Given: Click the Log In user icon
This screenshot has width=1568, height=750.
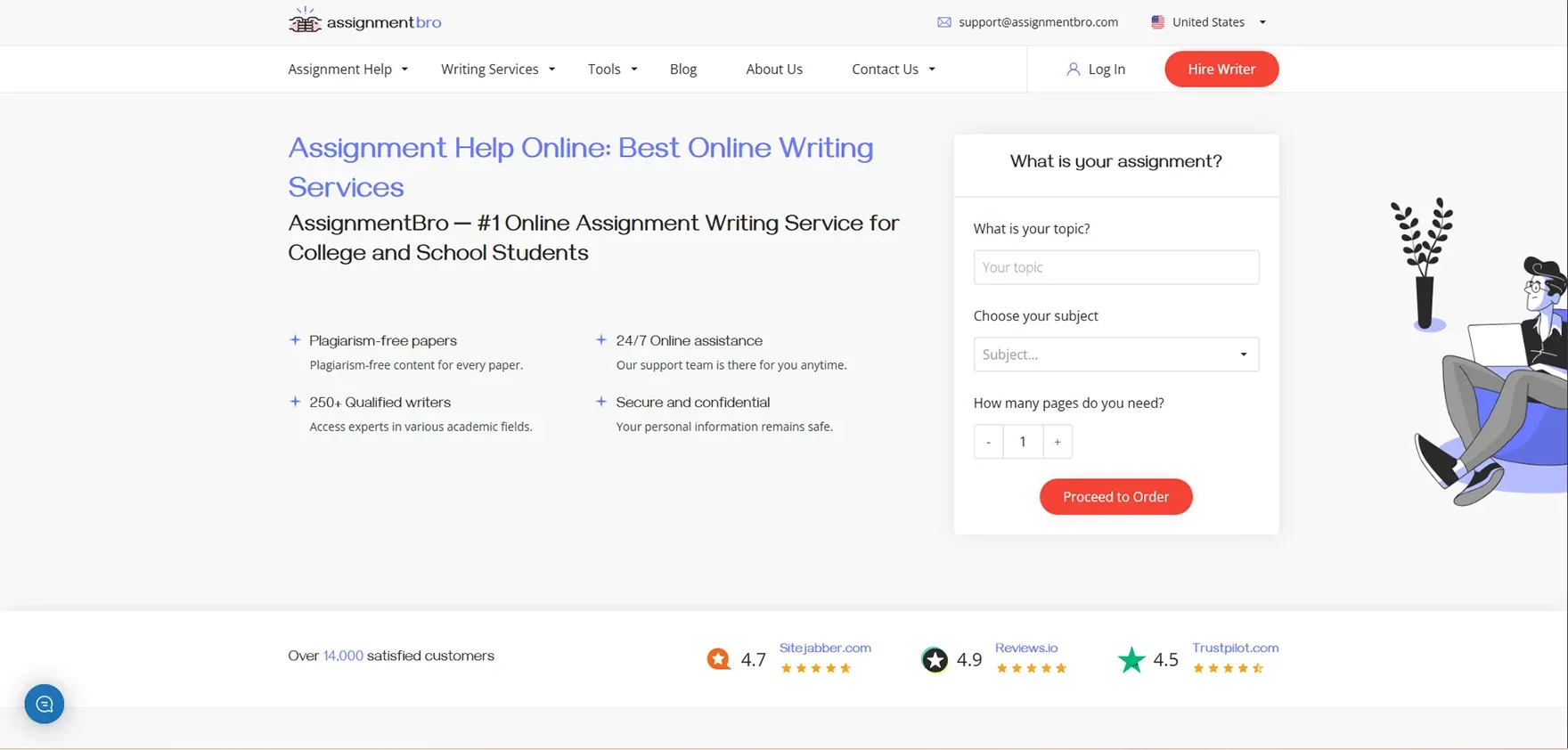Looking at the screenshot, I should [1073, 69].
